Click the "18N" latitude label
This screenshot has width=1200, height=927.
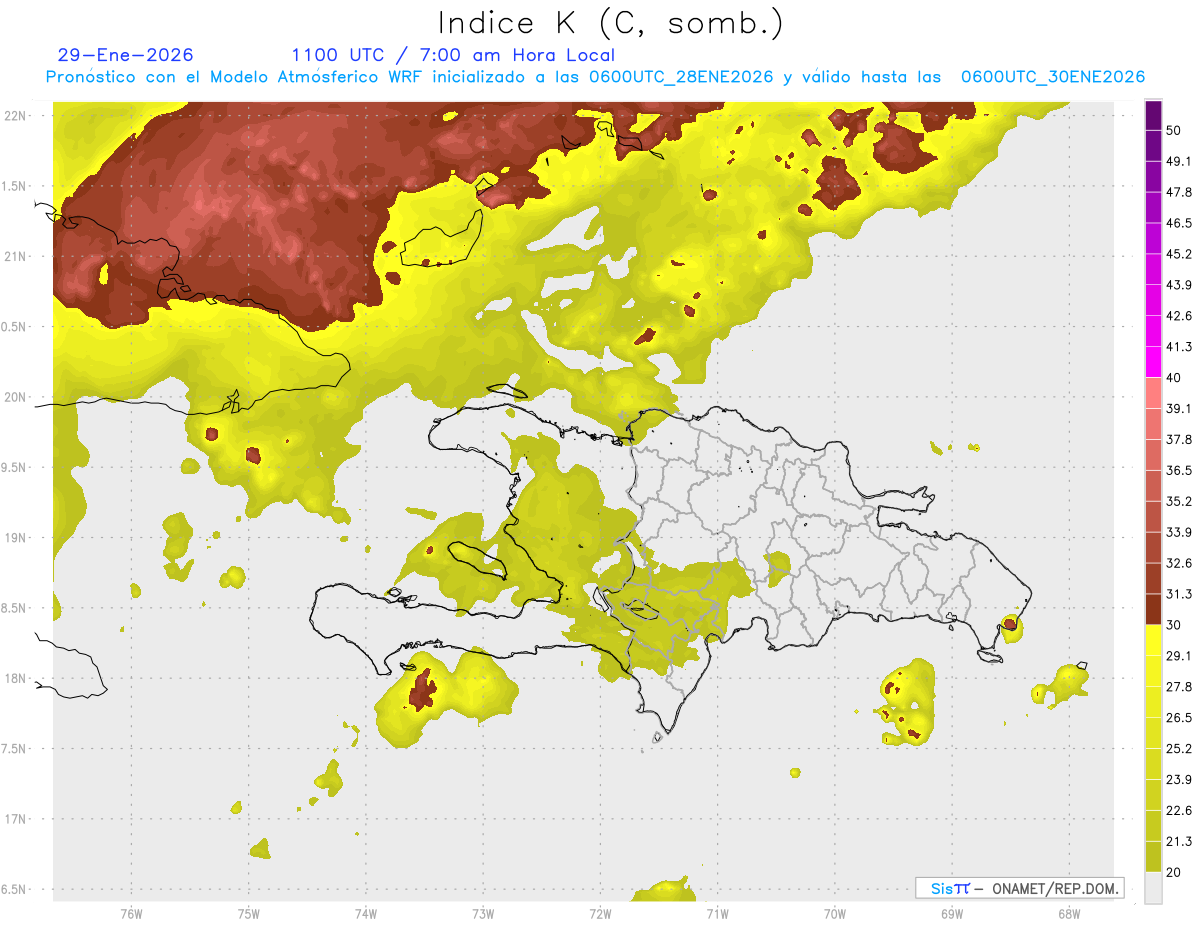click(x=16, y=679)
